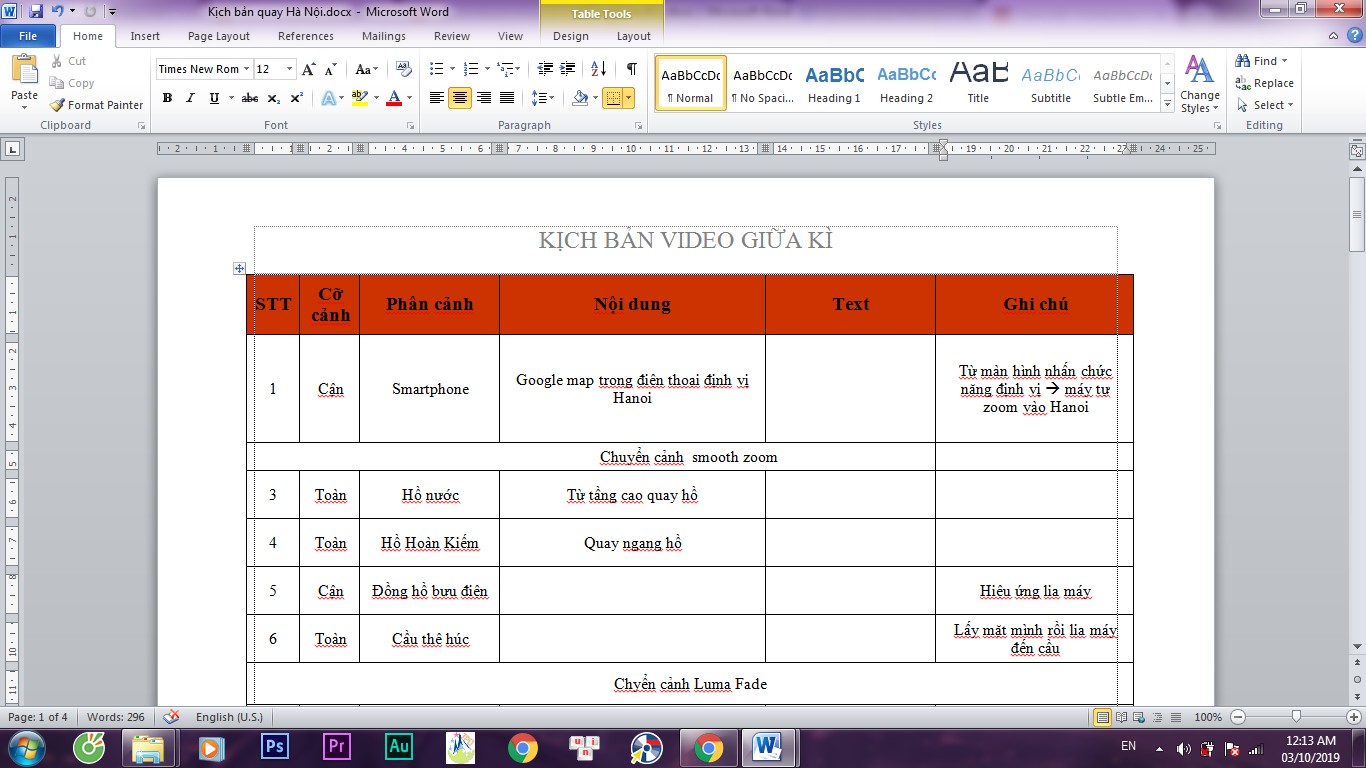The height and width of the screenshot is (768, 1366).
Task: Open the Change Styles menu
Action: pos(1199,84)
